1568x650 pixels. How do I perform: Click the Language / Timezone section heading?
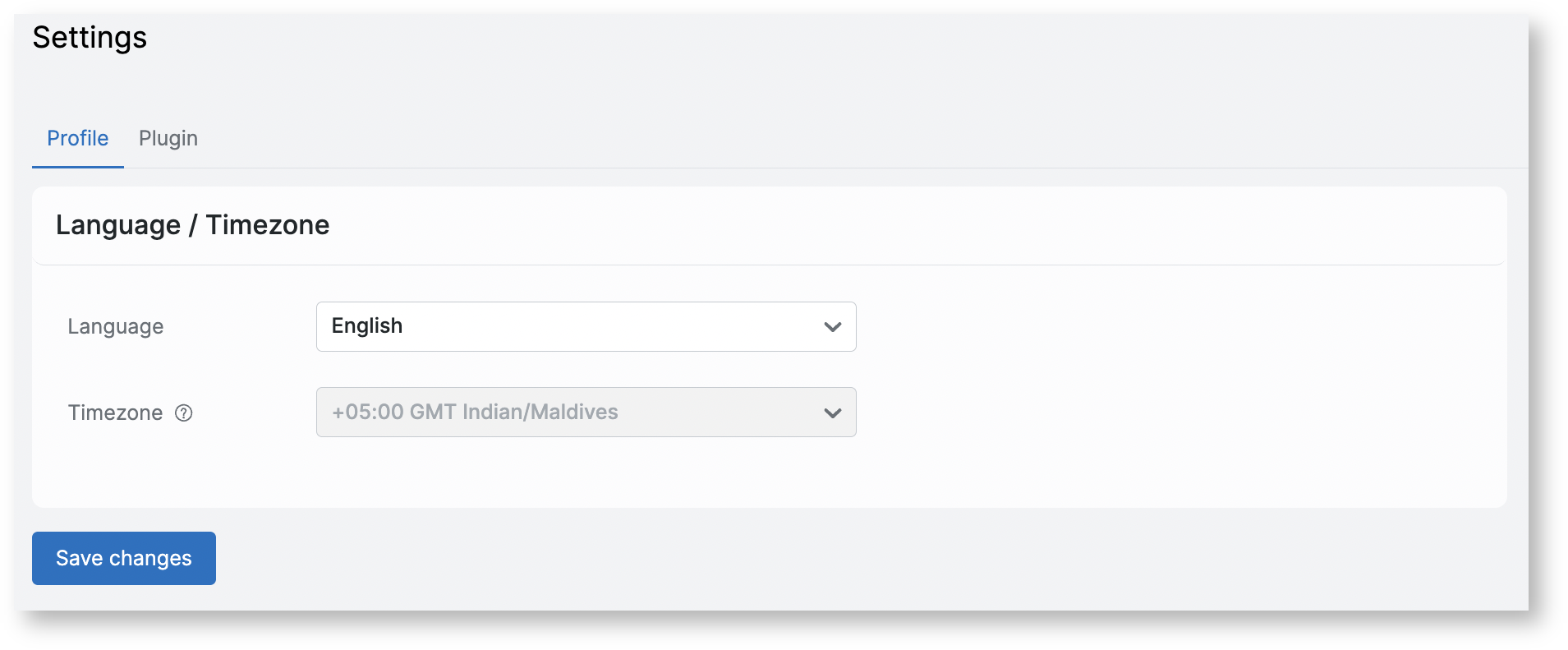192,225
